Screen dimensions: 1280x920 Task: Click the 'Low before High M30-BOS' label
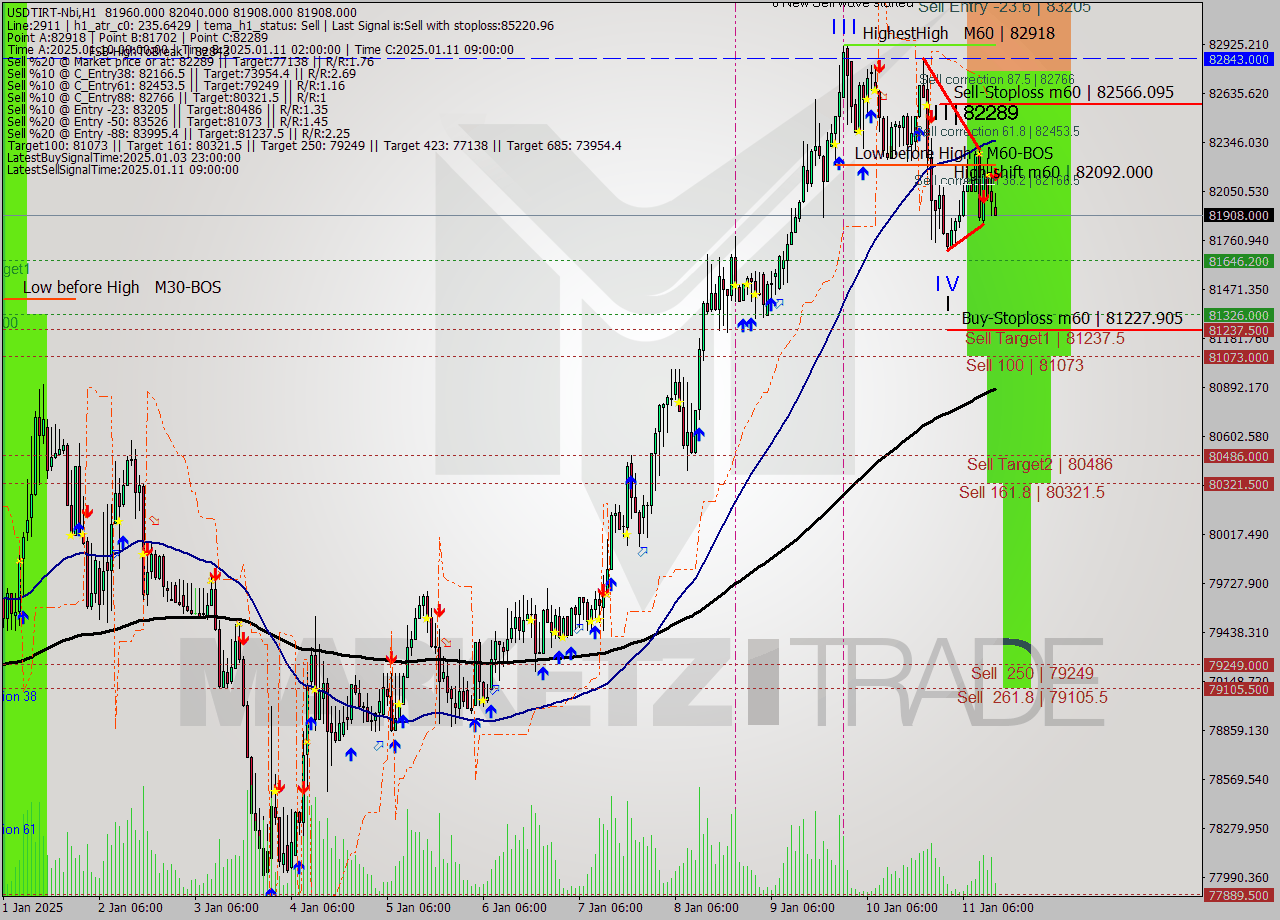122,288
